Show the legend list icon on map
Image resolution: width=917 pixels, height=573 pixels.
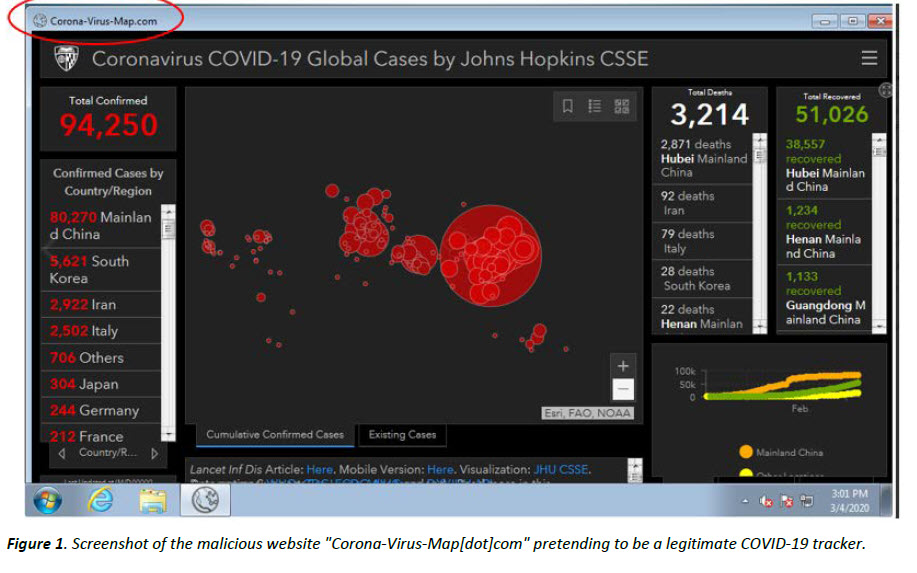click(x=594, y=106)
